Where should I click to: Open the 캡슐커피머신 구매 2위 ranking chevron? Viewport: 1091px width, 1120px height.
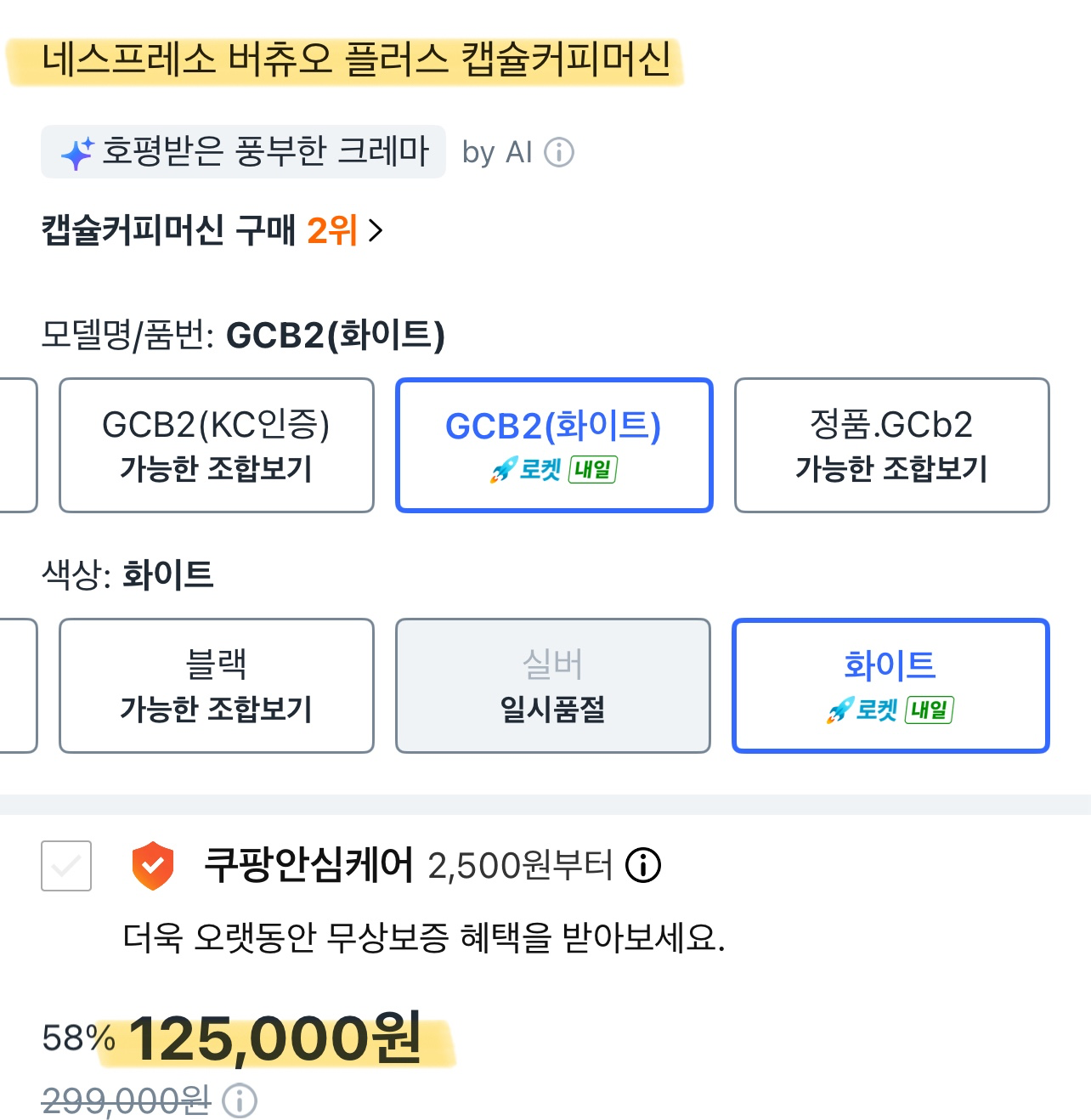[x=376, y=230]
